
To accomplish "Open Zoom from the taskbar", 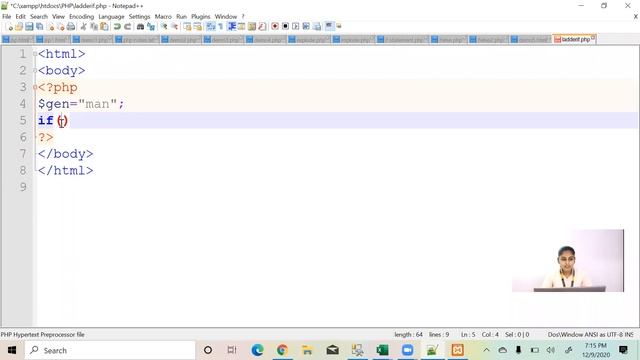I will [x=407, y=350].
